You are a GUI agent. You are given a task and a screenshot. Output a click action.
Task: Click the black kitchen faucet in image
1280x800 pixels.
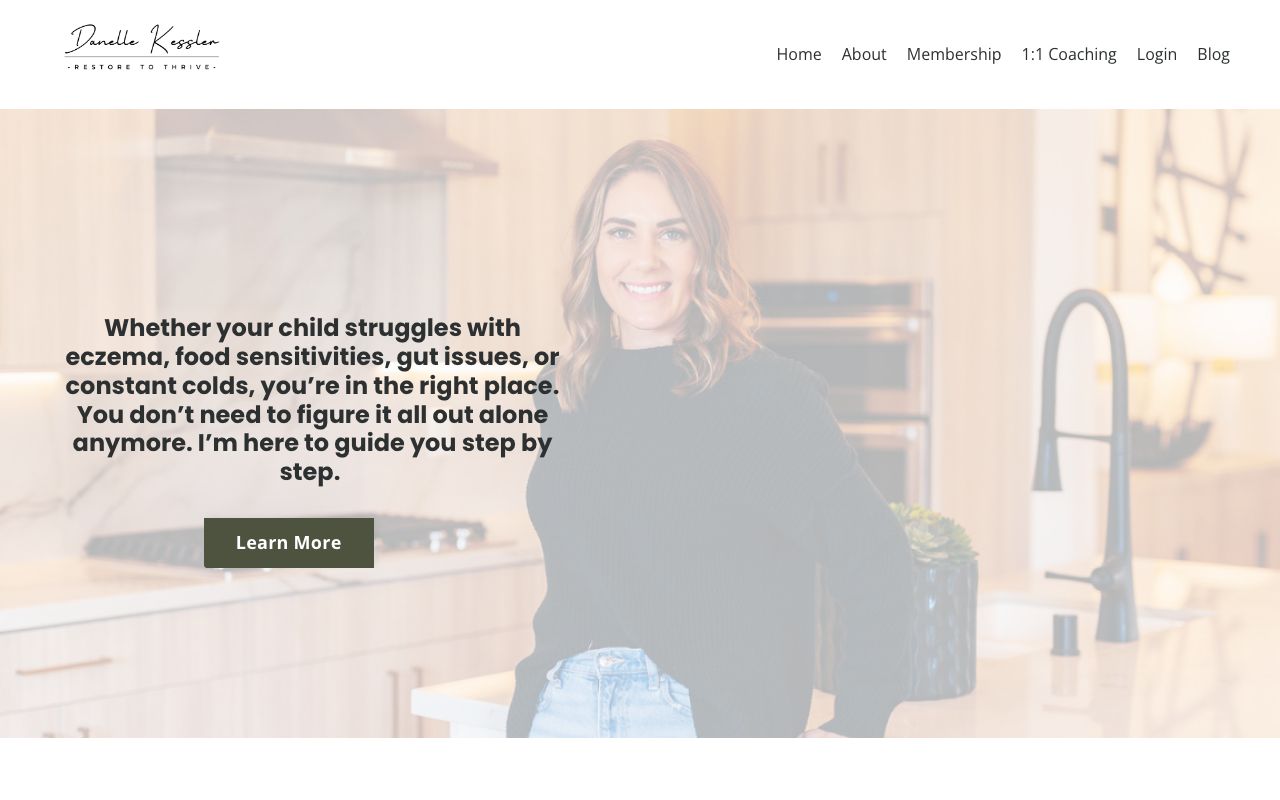click(1090, 460)
